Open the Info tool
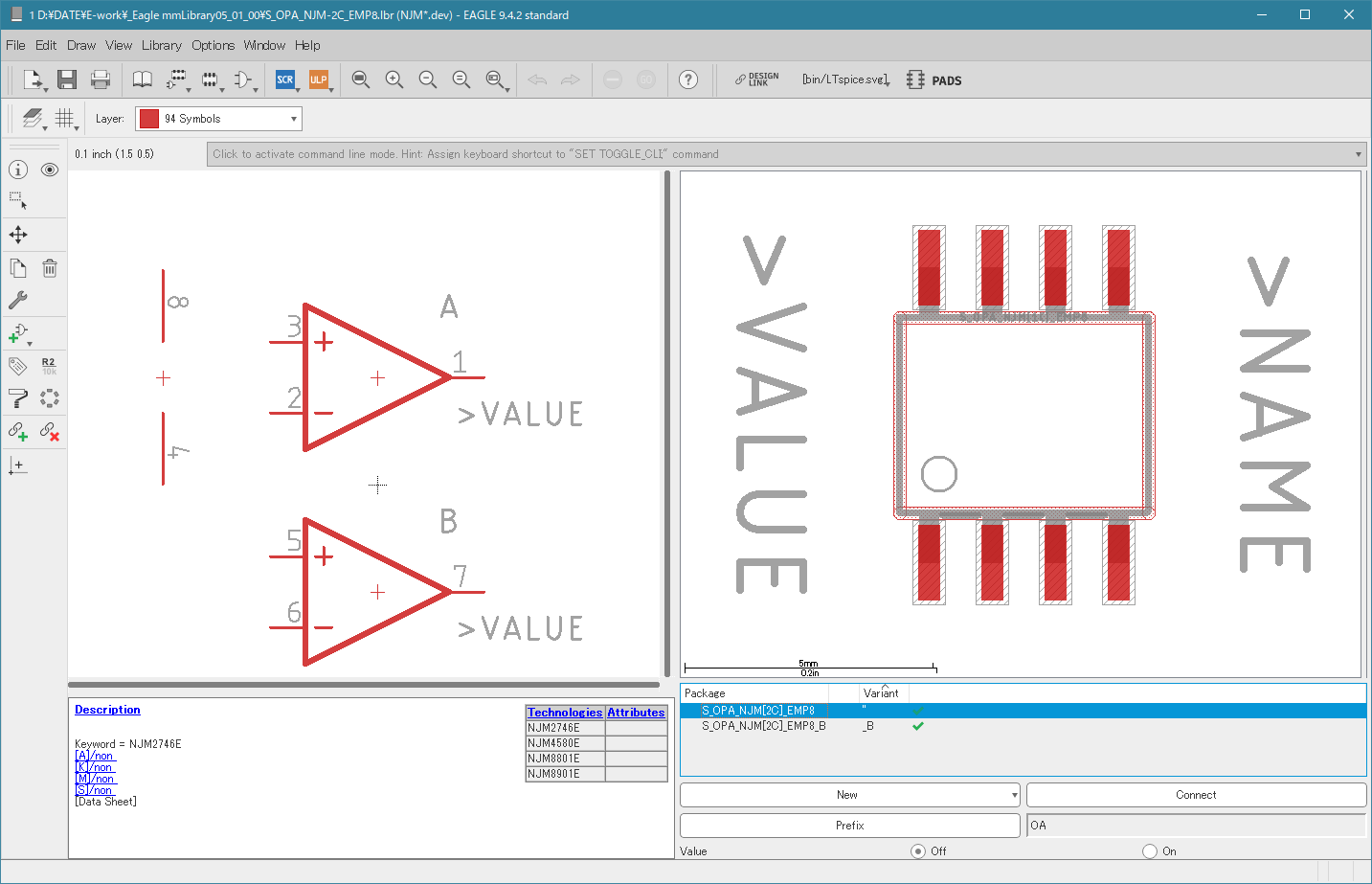 pos(18,170)
